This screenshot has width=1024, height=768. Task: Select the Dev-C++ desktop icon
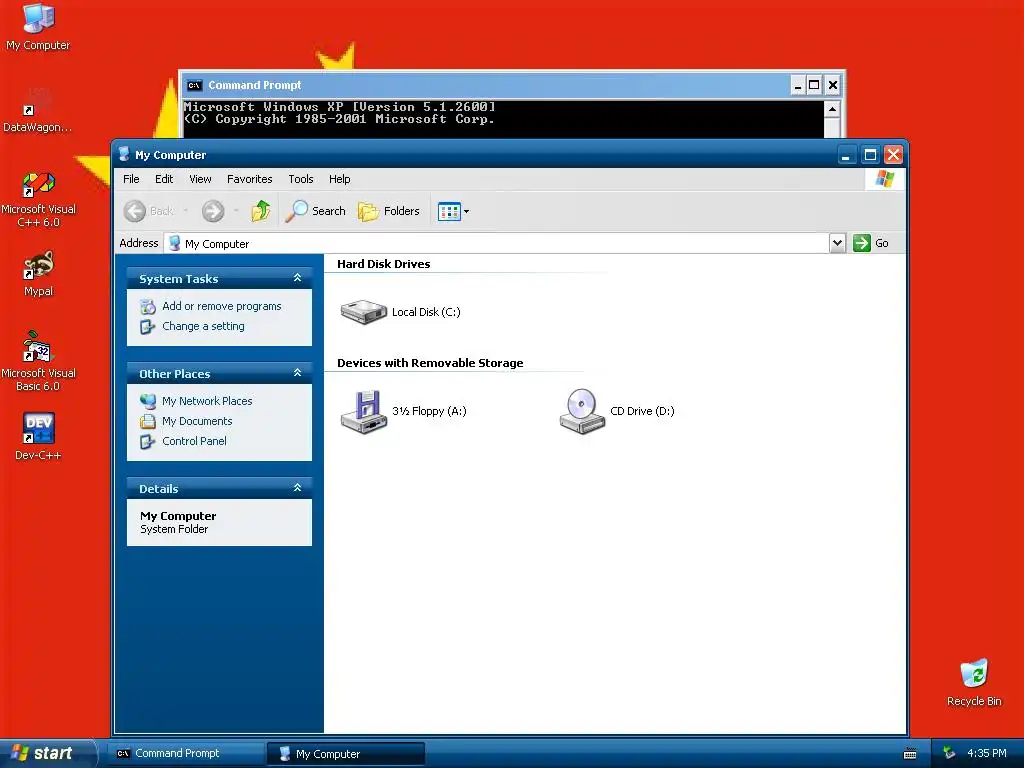tap(38, 437)
